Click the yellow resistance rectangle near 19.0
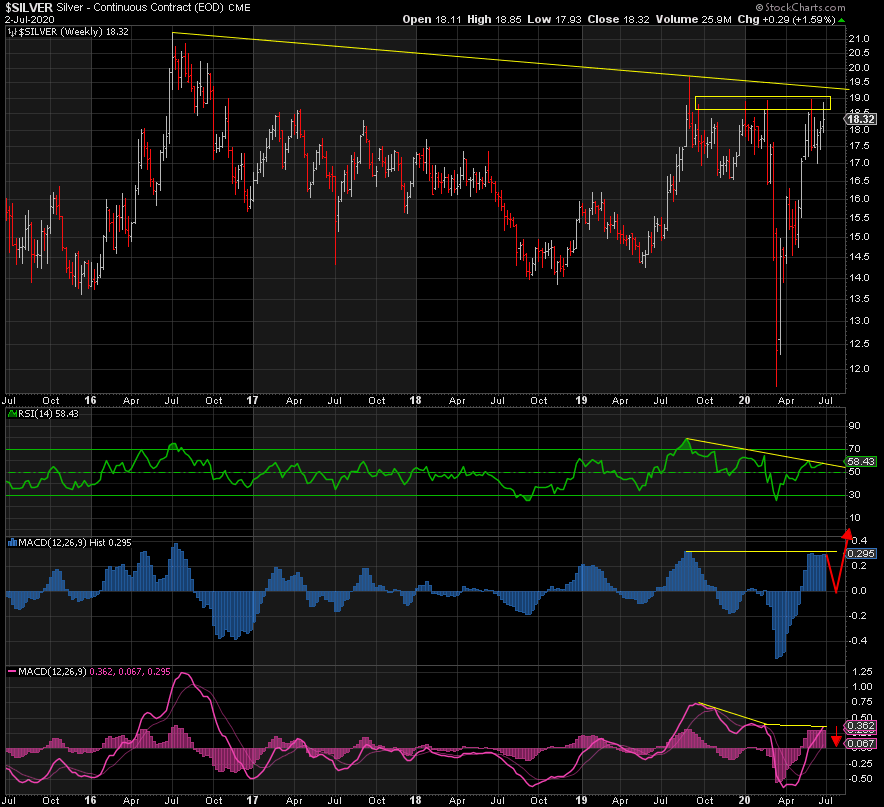This screenshot has height=807, width=884. coord(762,102)
